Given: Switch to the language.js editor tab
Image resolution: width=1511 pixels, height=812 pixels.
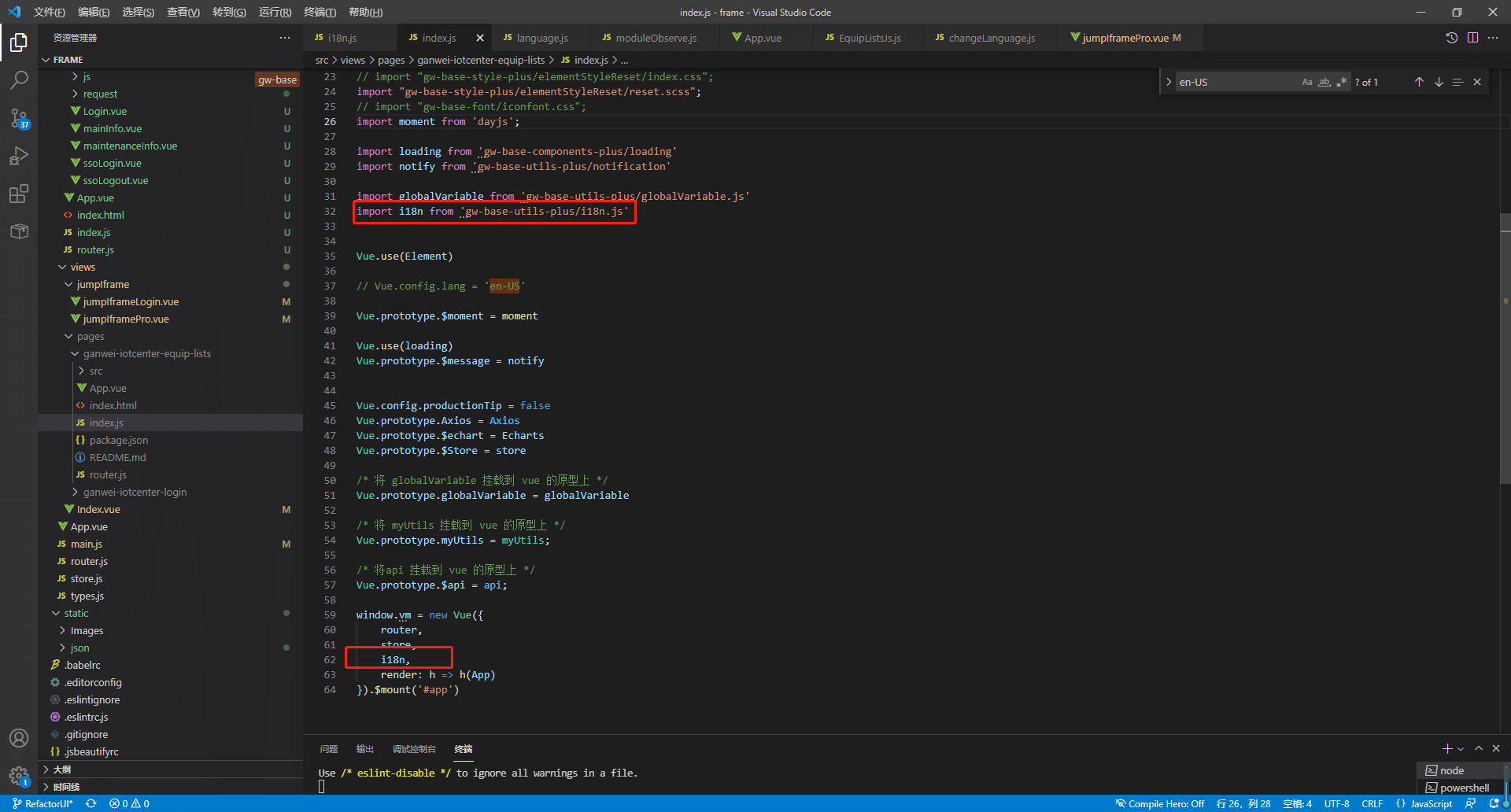Looking at the screenshot, I should tap(541, 38).
